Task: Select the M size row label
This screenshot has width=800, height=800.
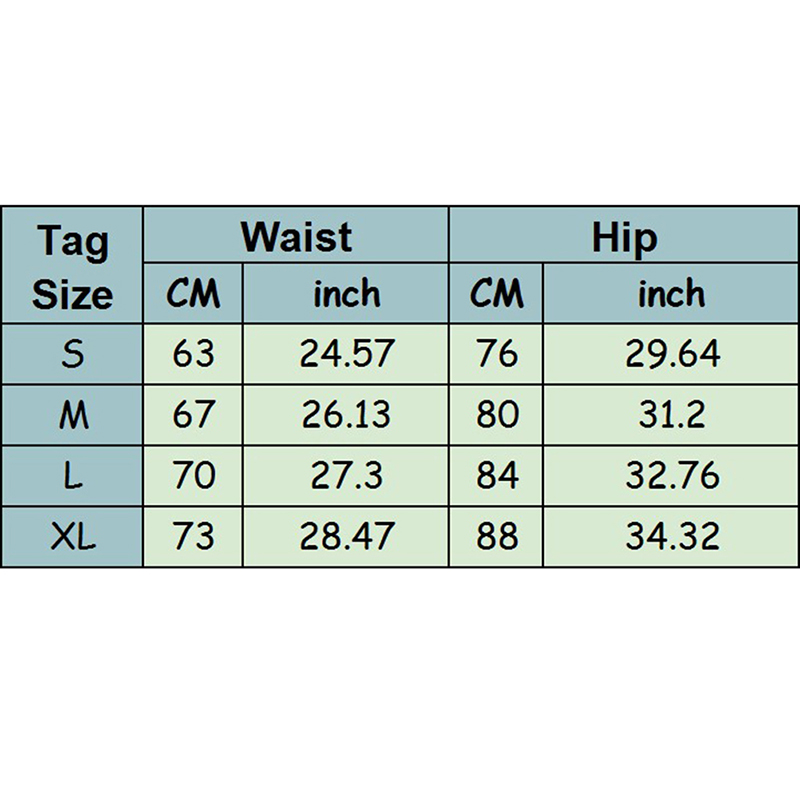Action: pyautogui.click(x=72, y=415)
